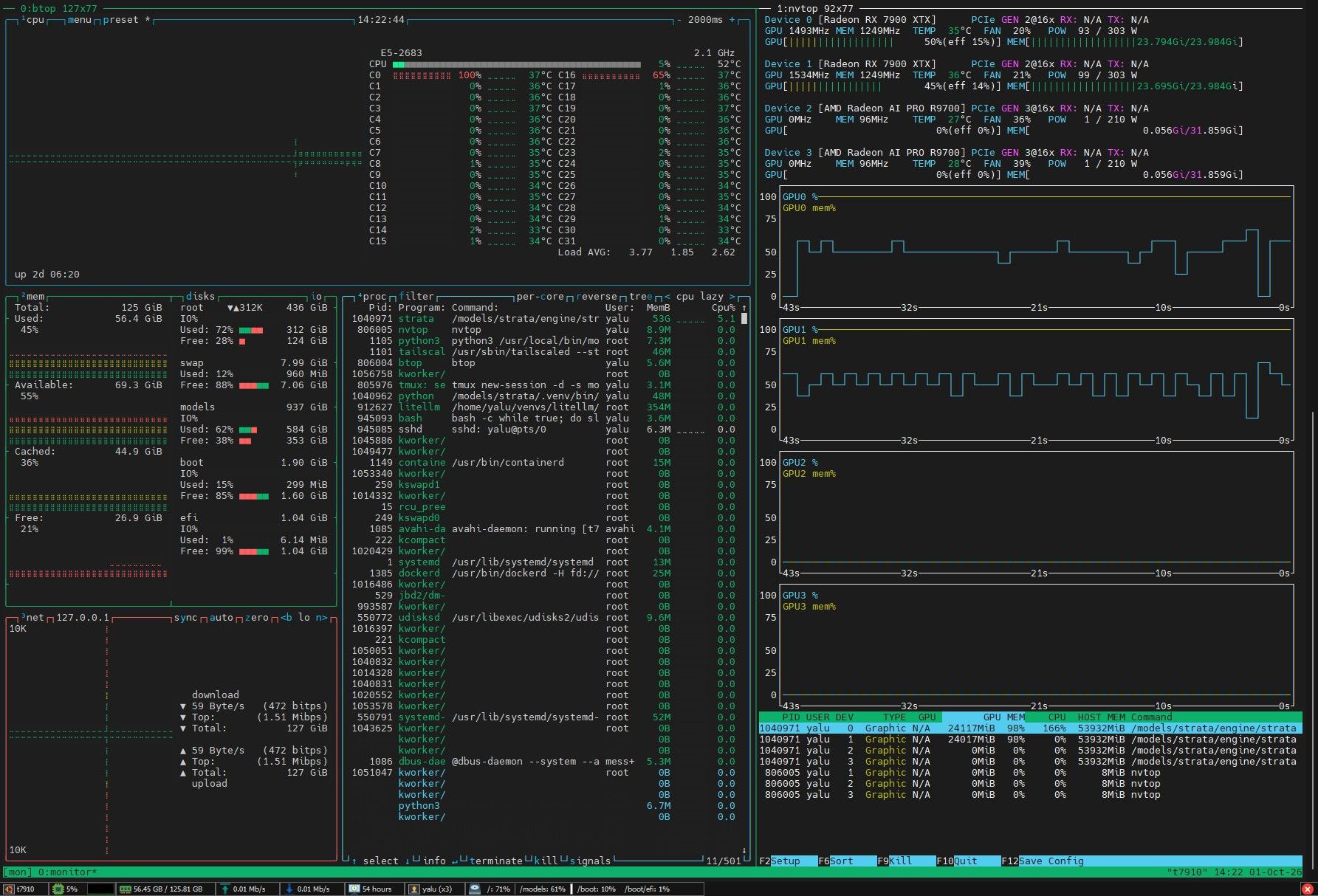Open the btop menu
The width and height of the screenshot is (1318, 896).
(x=80, y=20)
